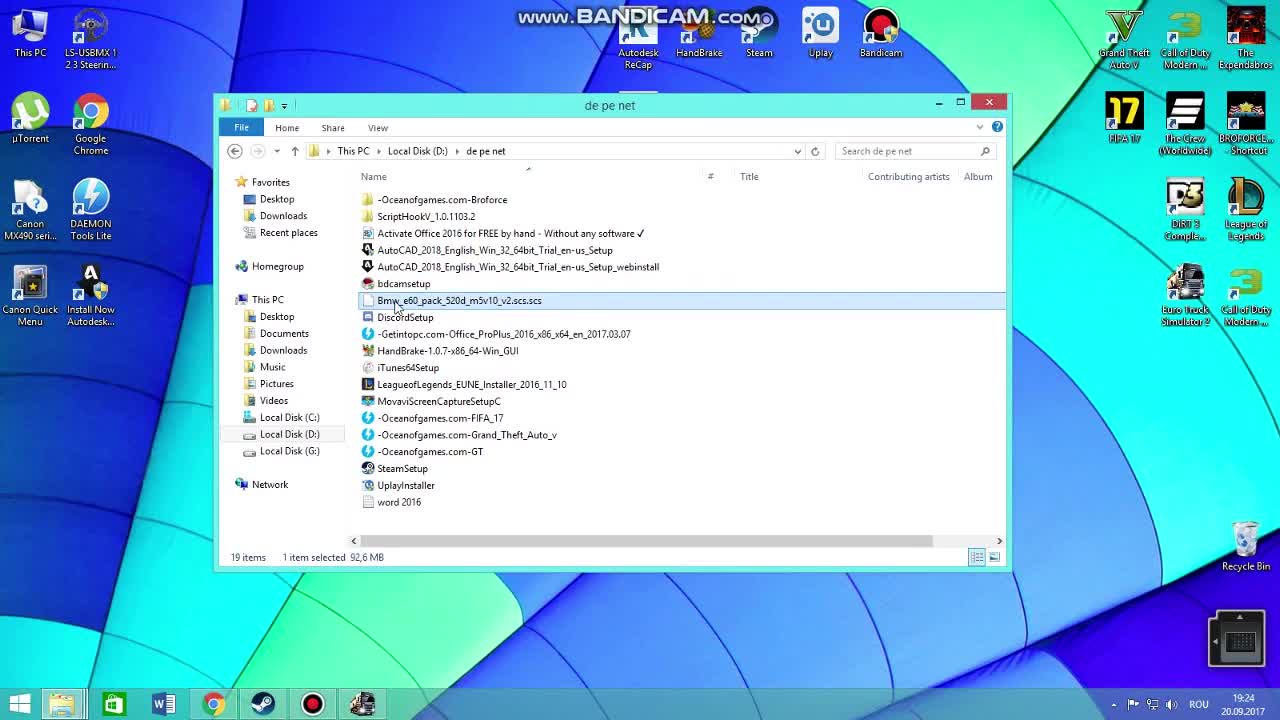Select the iTunes64Setup file
The image size is (1280, 720).
[407, 367]
